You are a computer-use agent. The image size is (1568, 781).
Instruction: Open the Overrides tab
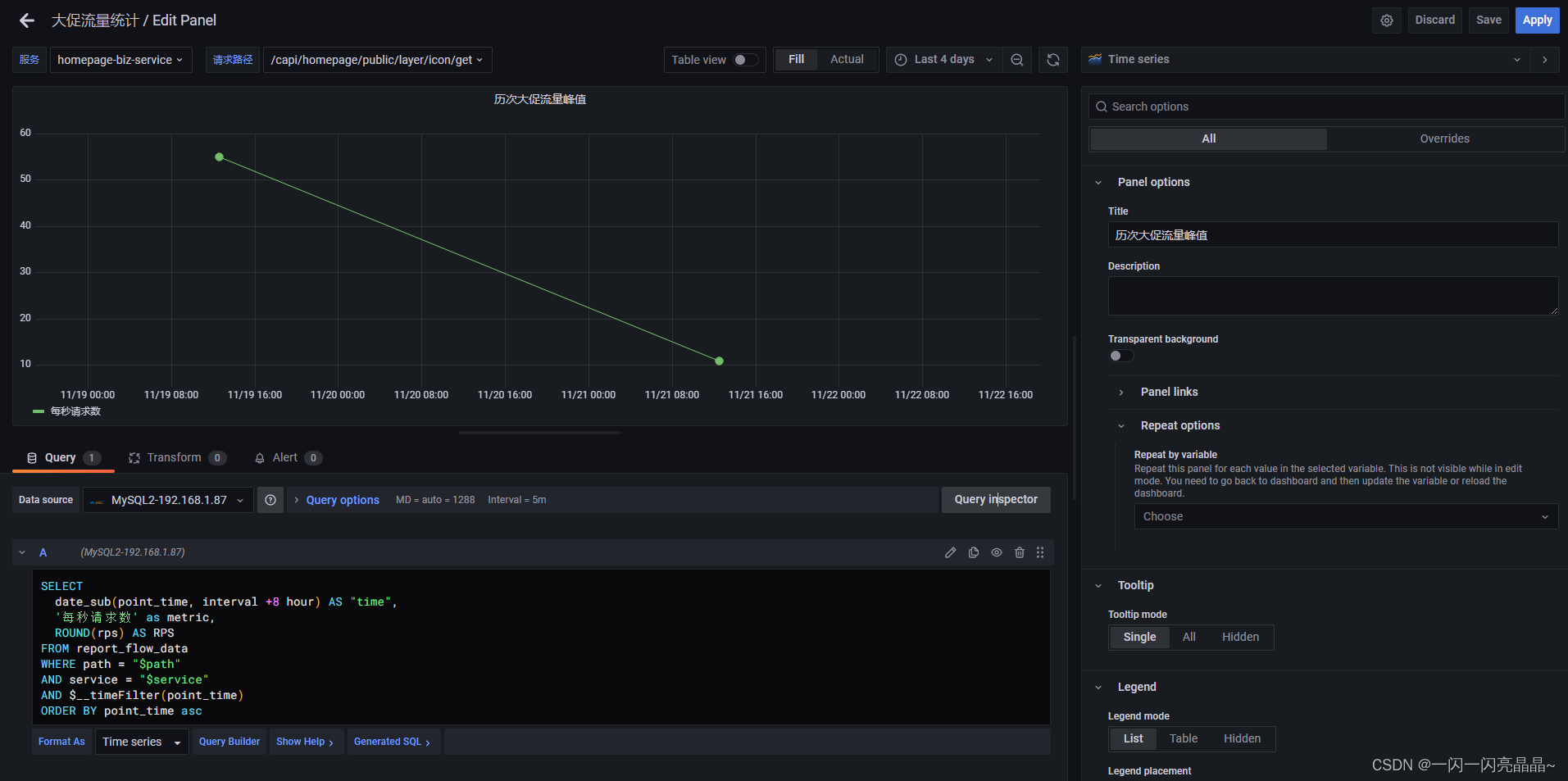[1443, 138]
